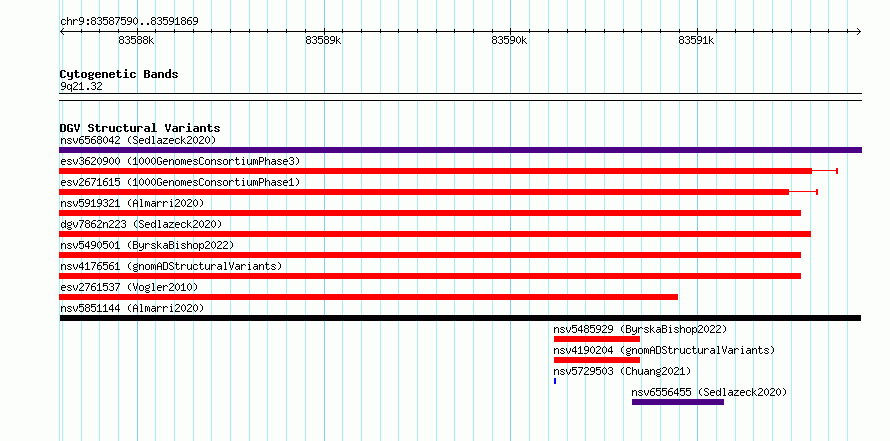Select the nsv5490501 red variant bar
The width and height of the screenshot is (890, 441).
(x=430, y=255)
